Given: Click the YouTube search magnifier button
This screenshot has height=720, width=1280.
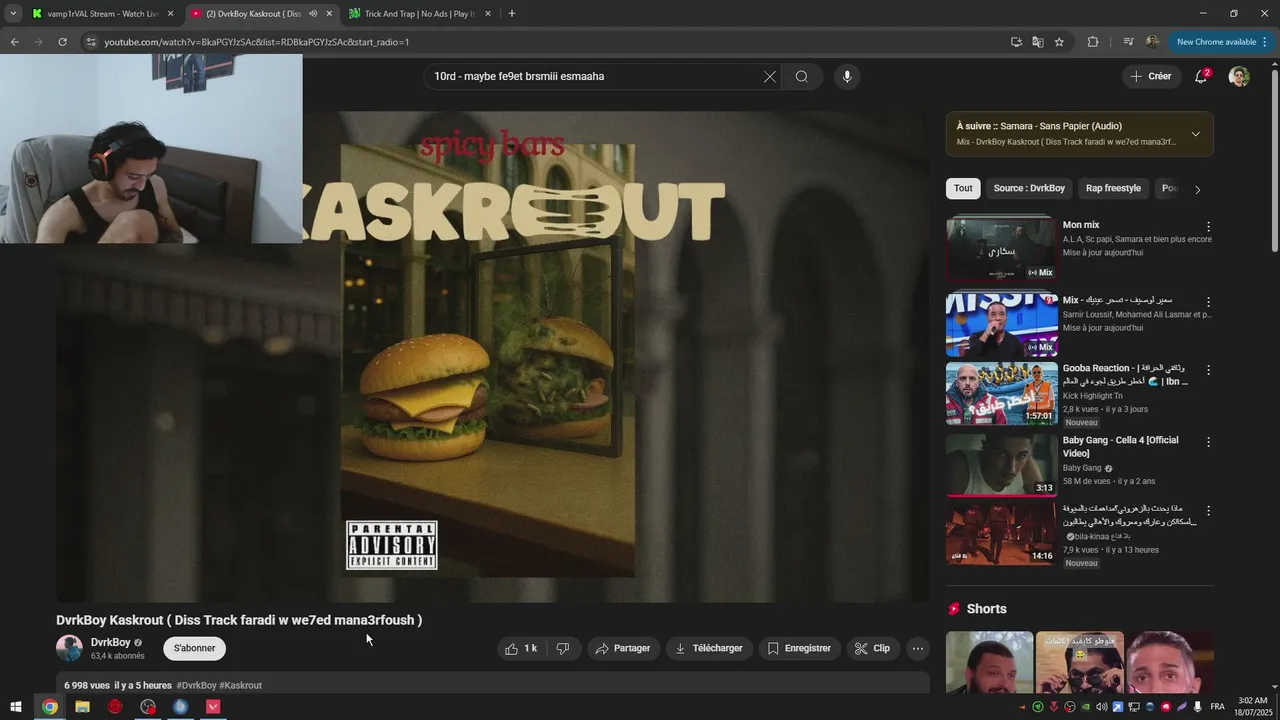Looking at the screenshot, I should tap(802, 76).
